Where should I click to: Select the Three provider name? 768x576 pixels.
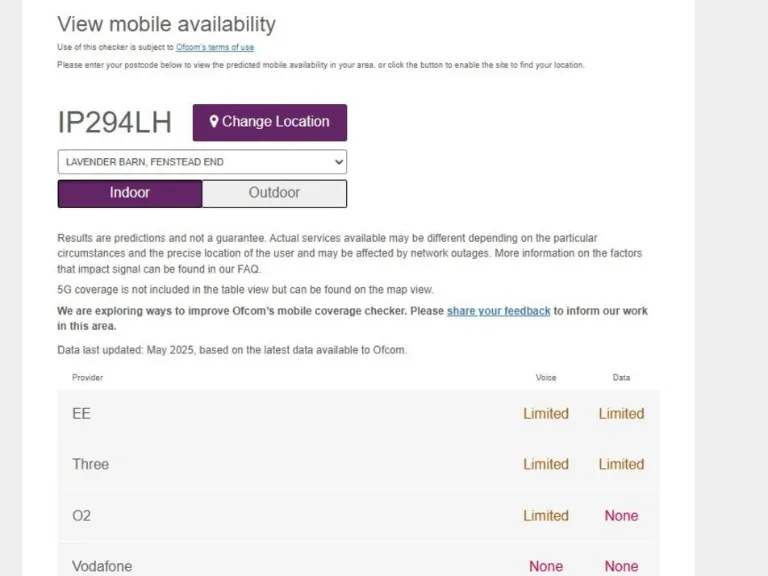tap(90, 464)
